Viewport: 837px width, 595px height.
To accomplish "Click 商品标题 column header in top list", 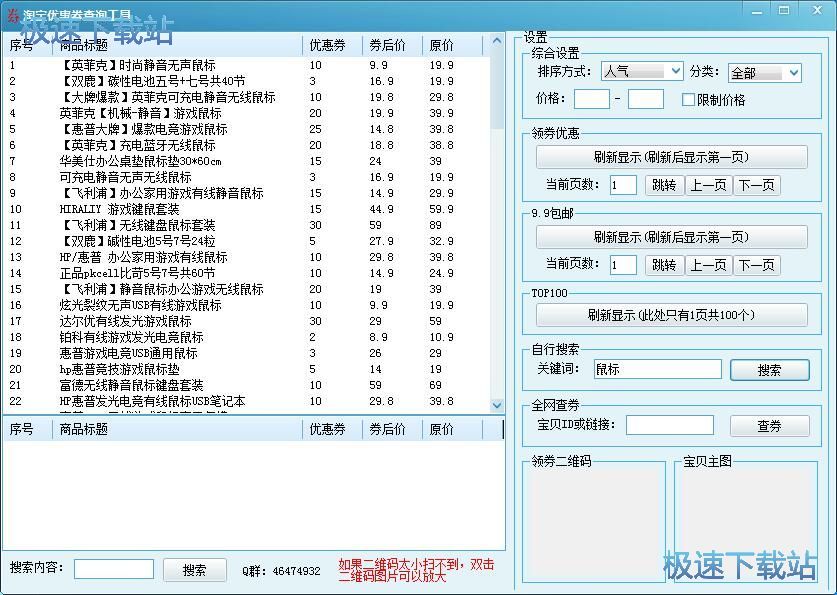I will click(x=178, y=46).
